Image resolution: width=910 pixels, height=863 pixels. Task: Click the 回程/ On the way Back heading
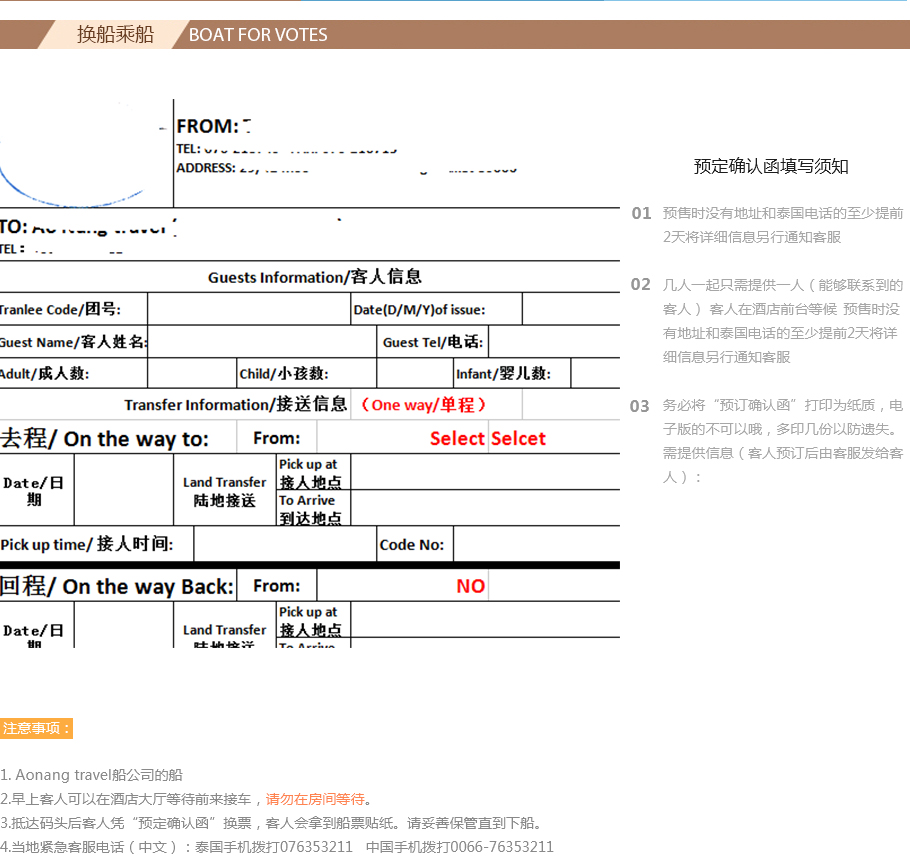tap(117, 586)
